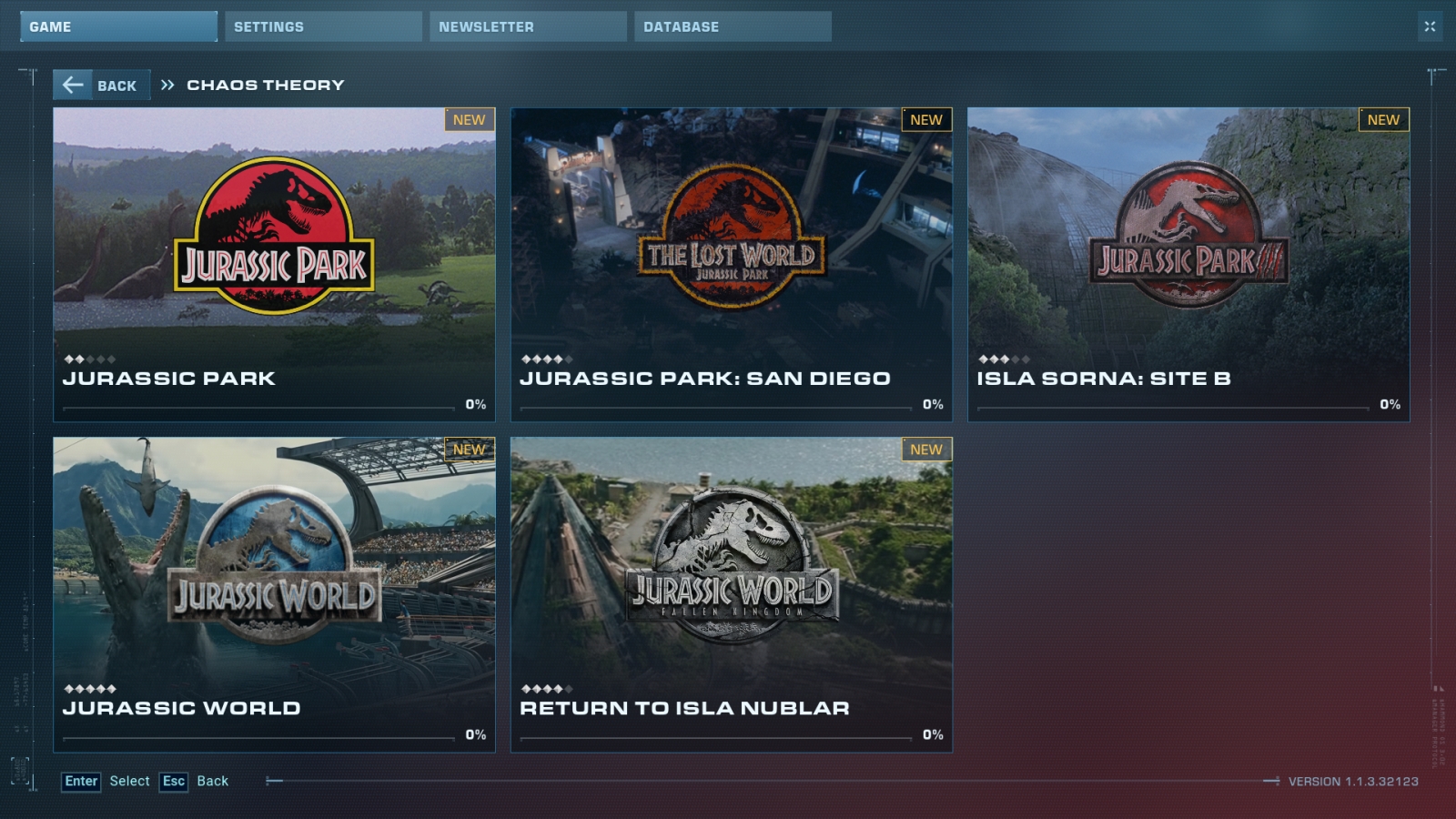Screen dimensions: 1456x819
Task: Click the Select hint label
Action: pyautogui.click(x=130, y=781)
